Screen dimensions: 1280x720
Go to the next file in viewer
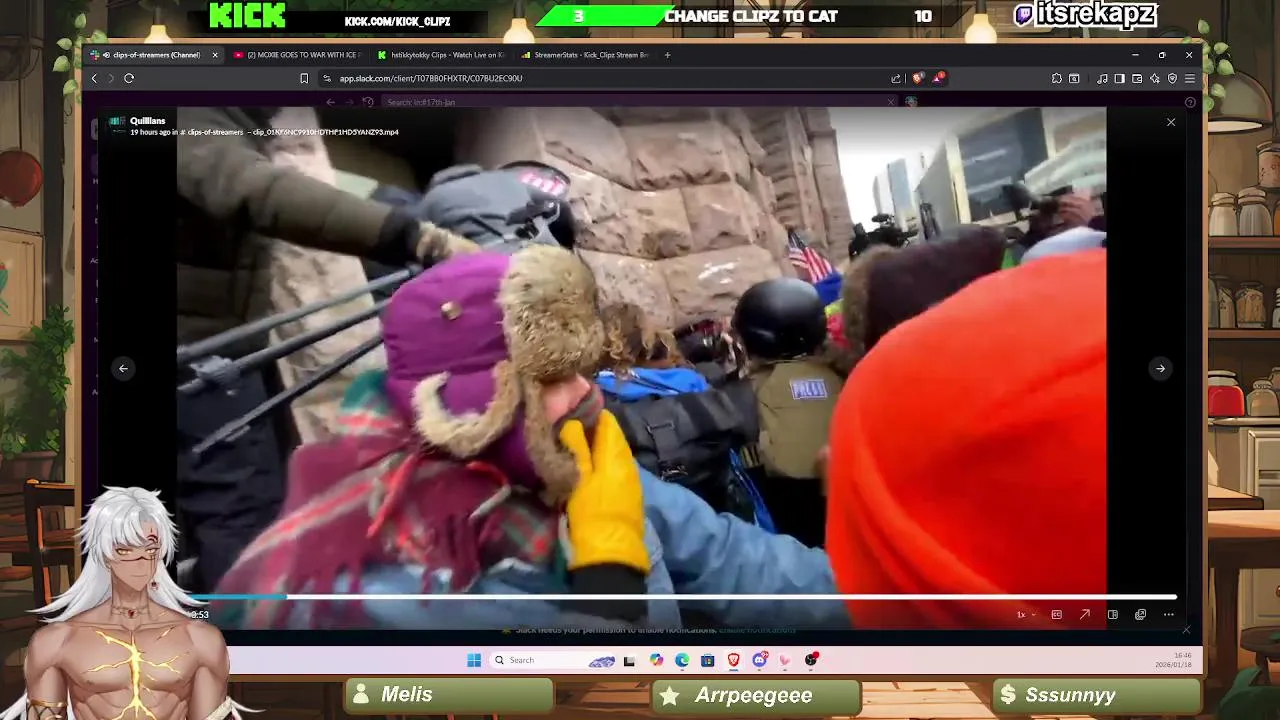[x=1160, y=368]
